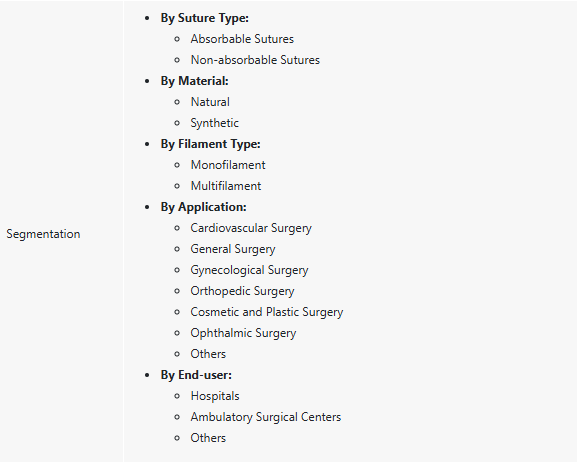The height and width of the screenshot is (462, 577).
Task: Click Ophthalmic Surgery item
Action: click(x=243, y=333)
